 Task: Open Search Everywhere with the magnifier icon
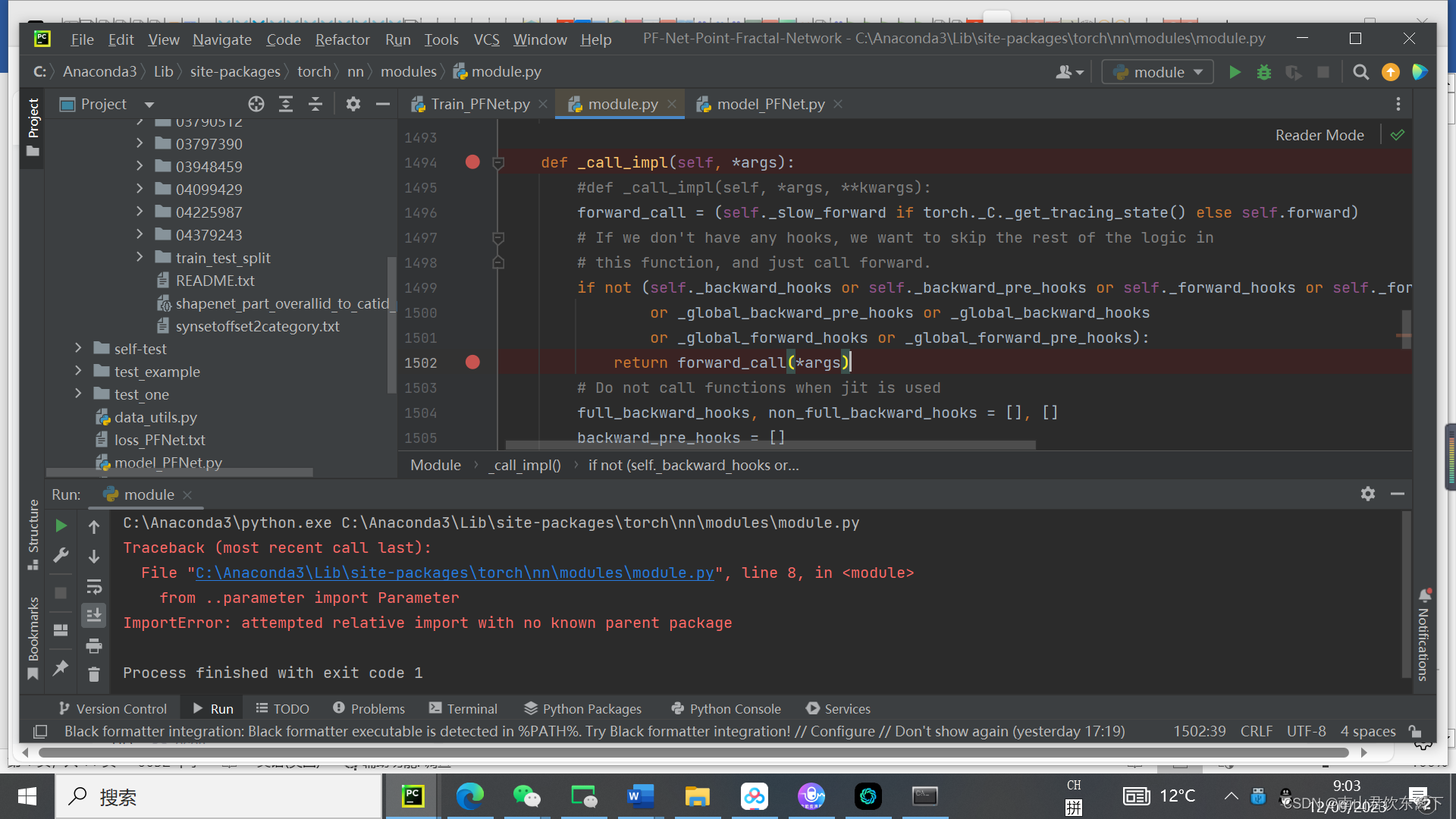pos(1360,72)
